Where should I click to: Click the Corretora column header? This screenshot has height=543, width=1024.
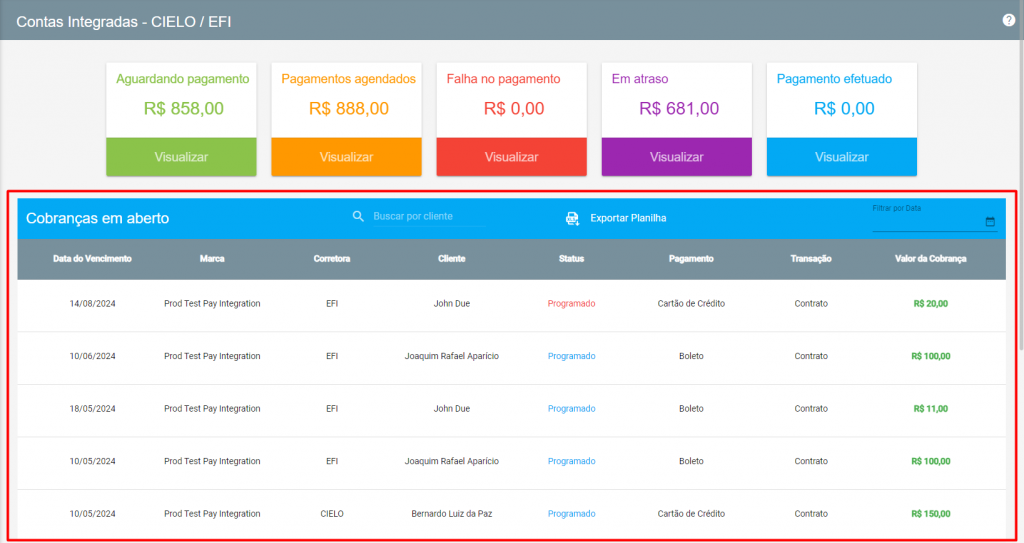pos(332,259)
